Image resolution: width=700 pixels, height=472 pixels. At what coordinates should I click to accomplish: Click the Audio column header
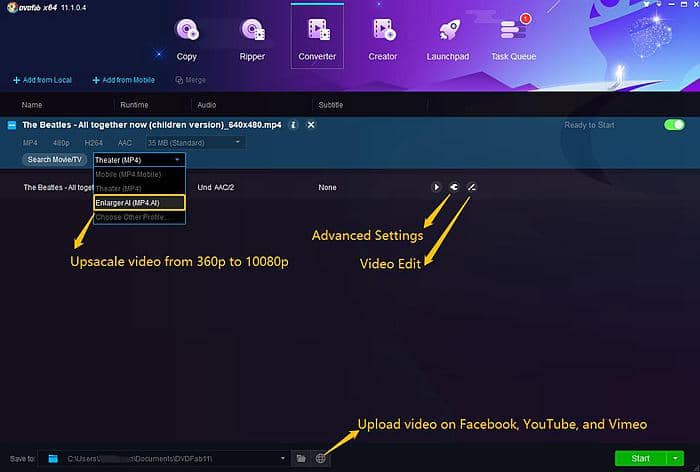coord(206,105)
